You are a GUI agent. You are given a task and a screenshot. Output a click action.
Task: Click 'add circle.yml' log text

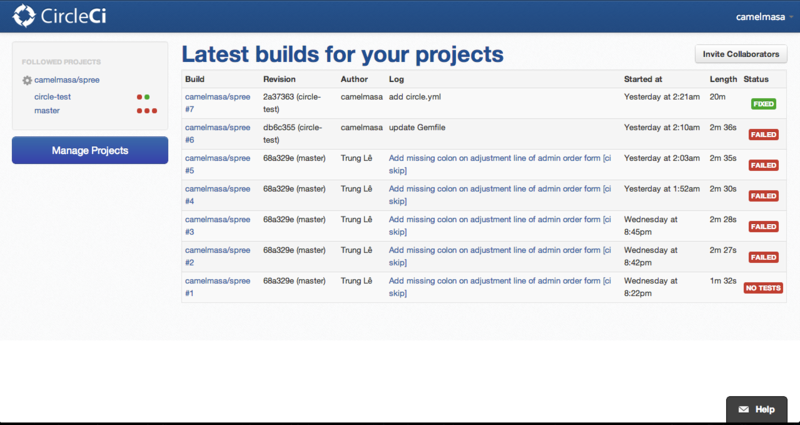pos(415,97)
